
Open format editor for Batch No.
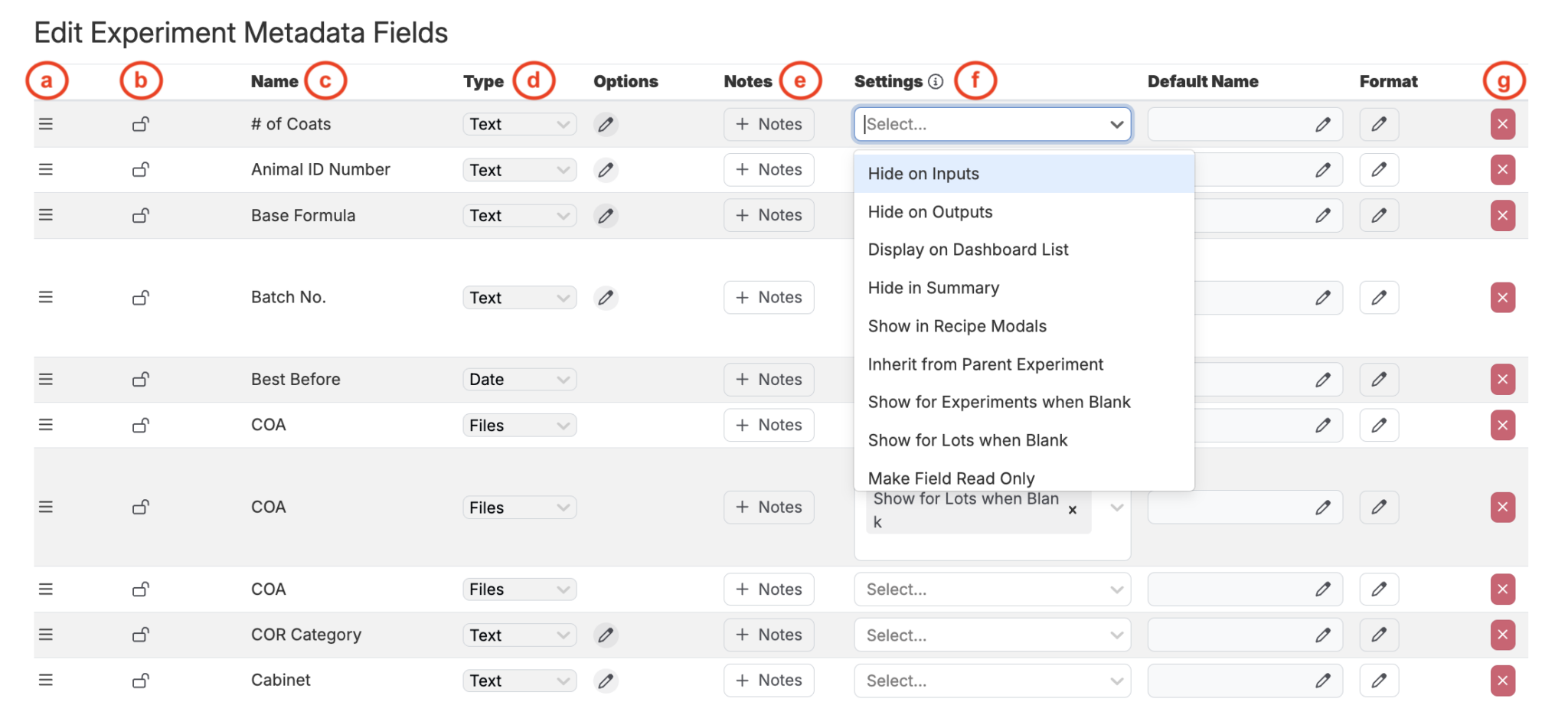(1379, 298)
